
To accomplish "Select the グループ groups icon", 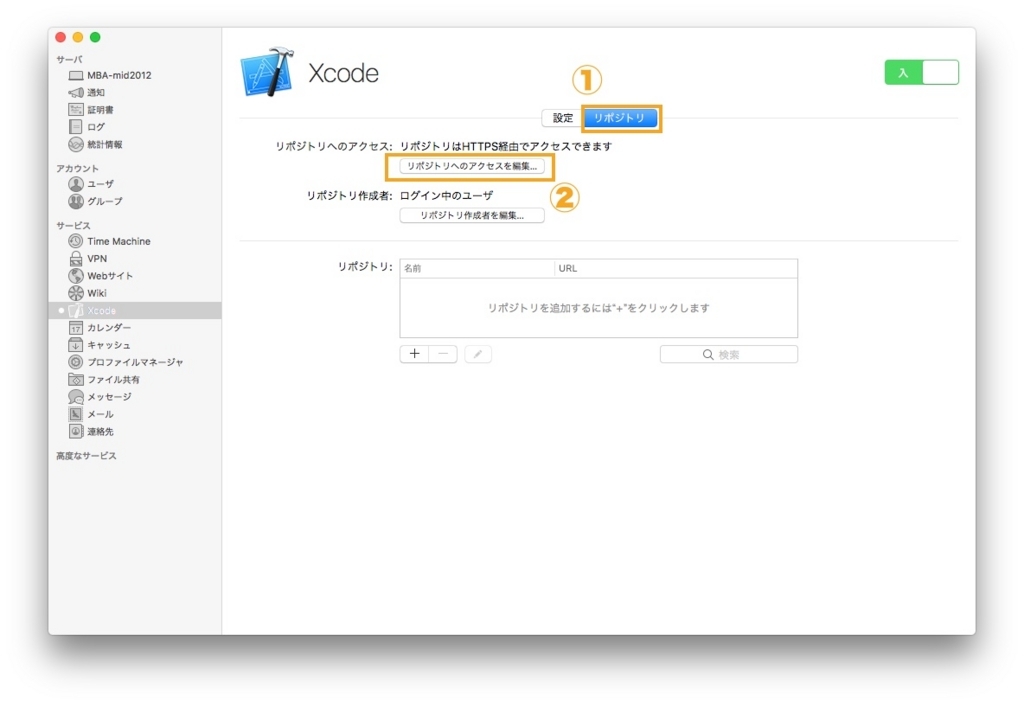I will 76,201.
